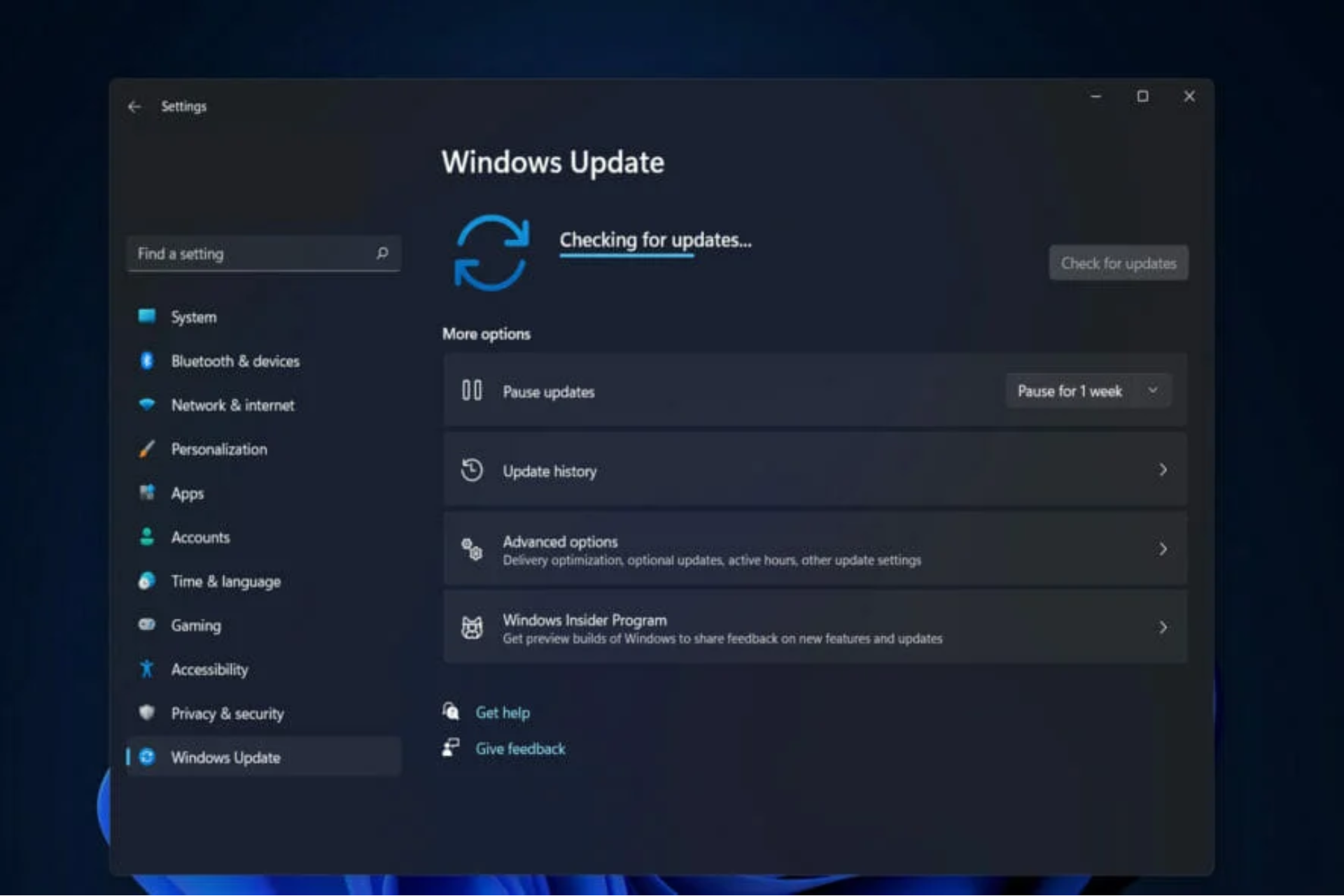Click the Update history clock icon
The width and height of the screenshot is (1344, 896).
point(472,470)
